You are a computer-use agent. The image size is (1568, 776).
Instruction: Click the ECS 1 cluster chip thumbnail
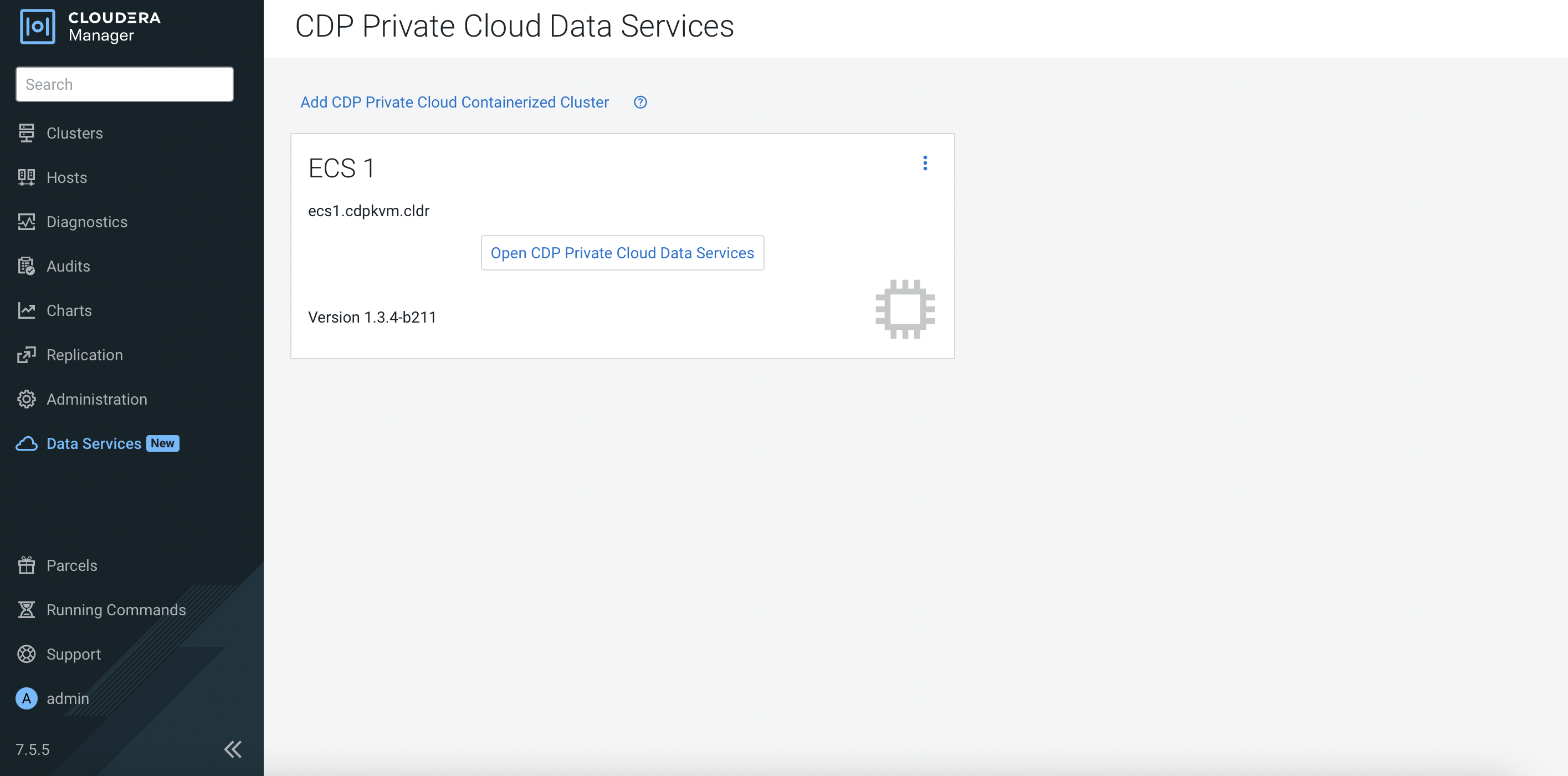coord(905,309)
